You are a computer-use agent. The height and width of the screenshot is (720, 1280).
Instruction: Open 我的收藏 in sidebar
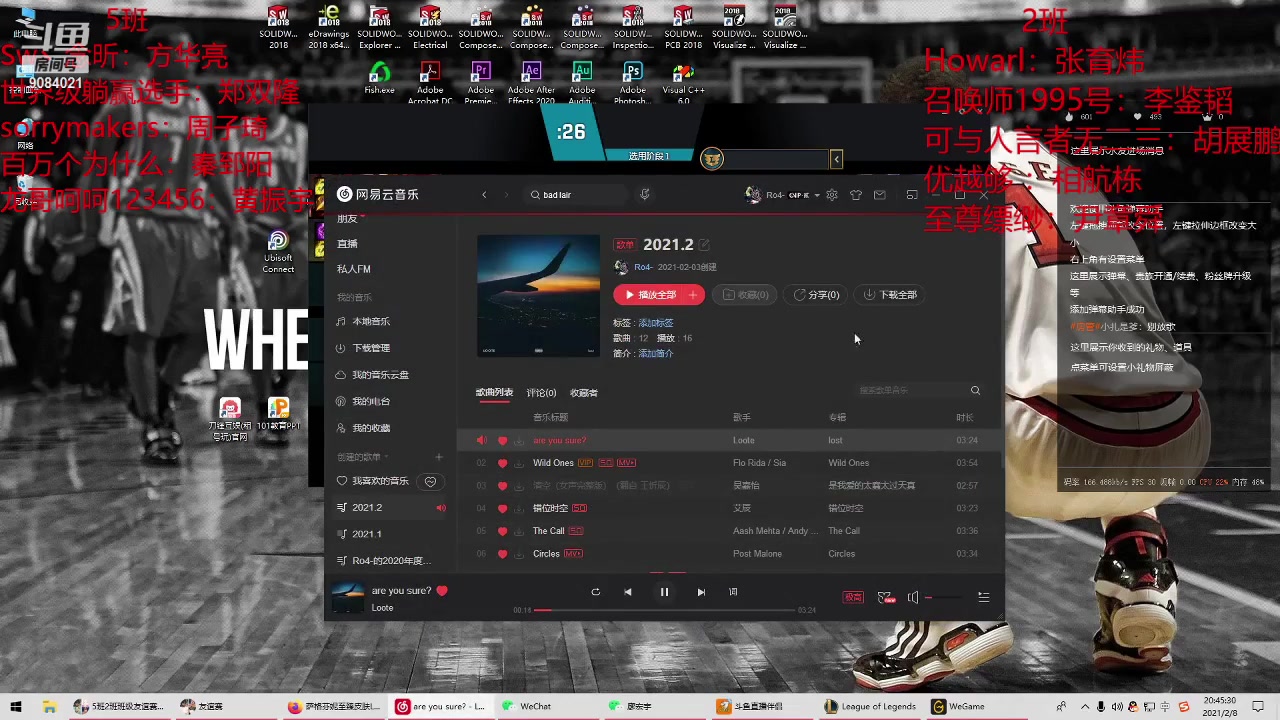(371, 428)
